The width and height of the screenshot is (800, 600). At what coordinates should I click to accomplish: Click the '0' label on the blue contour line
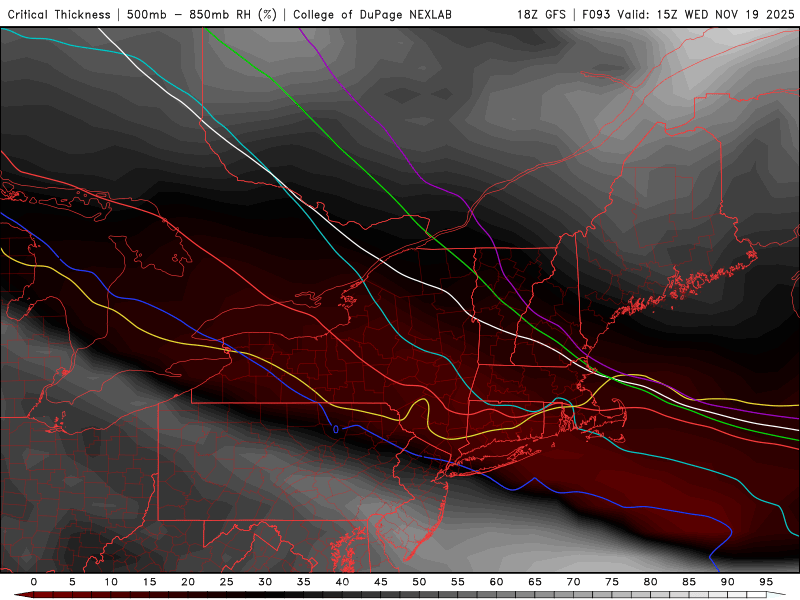336,430
